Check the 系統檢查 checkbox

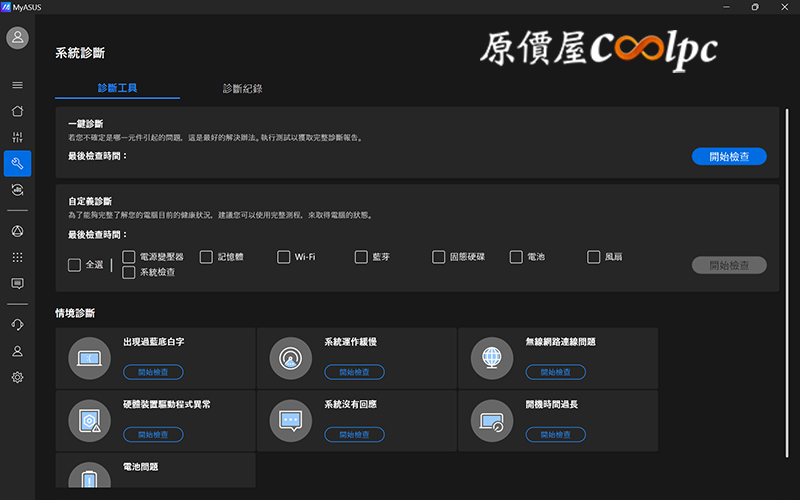[129, 272]
